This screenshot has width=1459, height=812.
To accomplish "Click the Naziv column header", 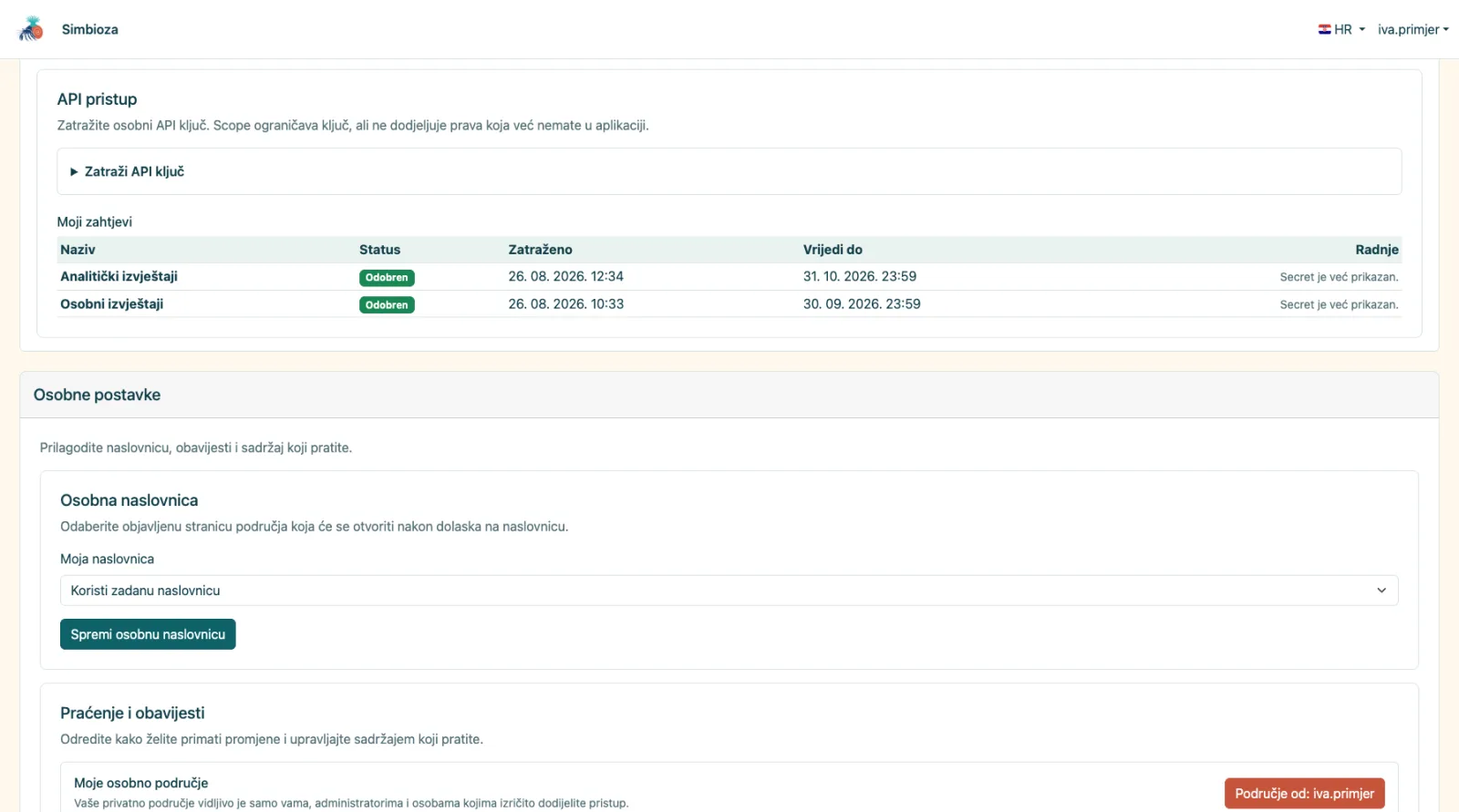I will tap(78, 250).
